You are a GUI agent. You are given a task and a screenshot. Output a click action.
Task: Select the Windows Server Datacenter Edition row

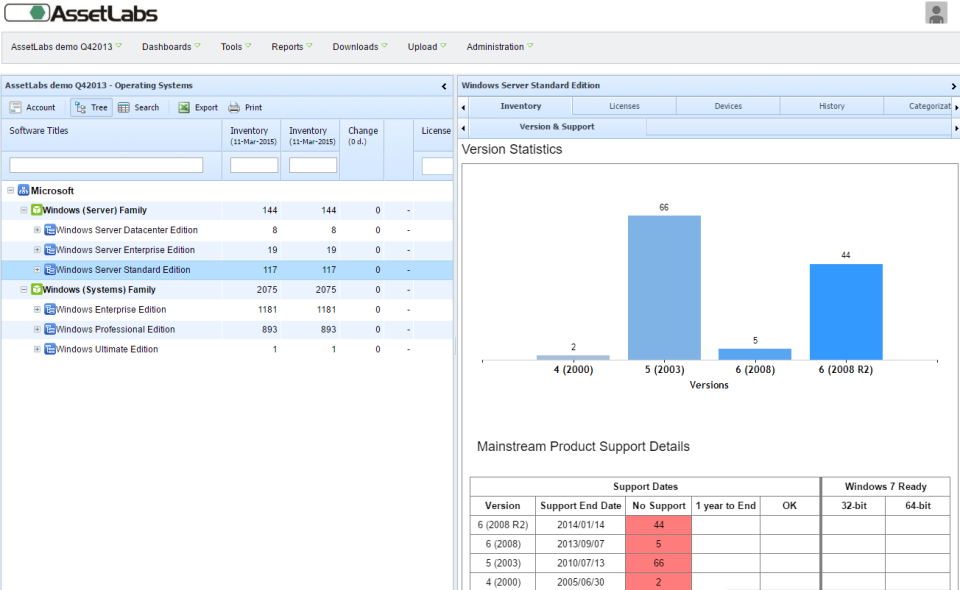coord(227,230)
